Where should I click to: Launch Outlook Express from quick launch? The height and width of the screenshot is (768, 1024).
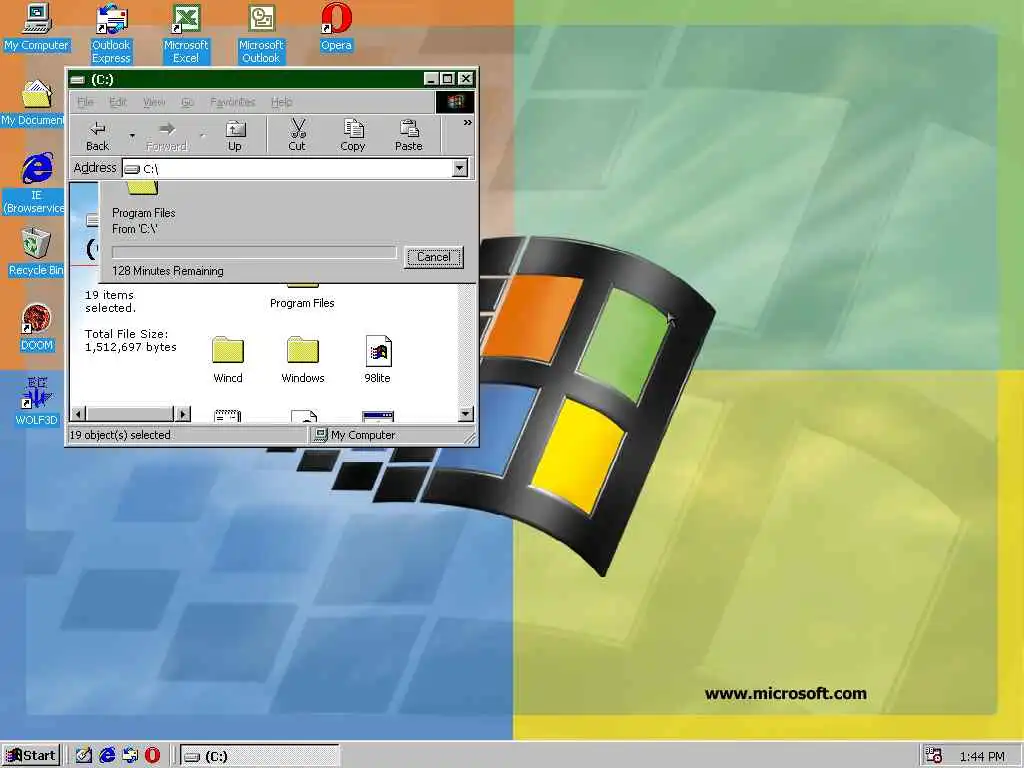pyautogui.click(x=130, y=756)
